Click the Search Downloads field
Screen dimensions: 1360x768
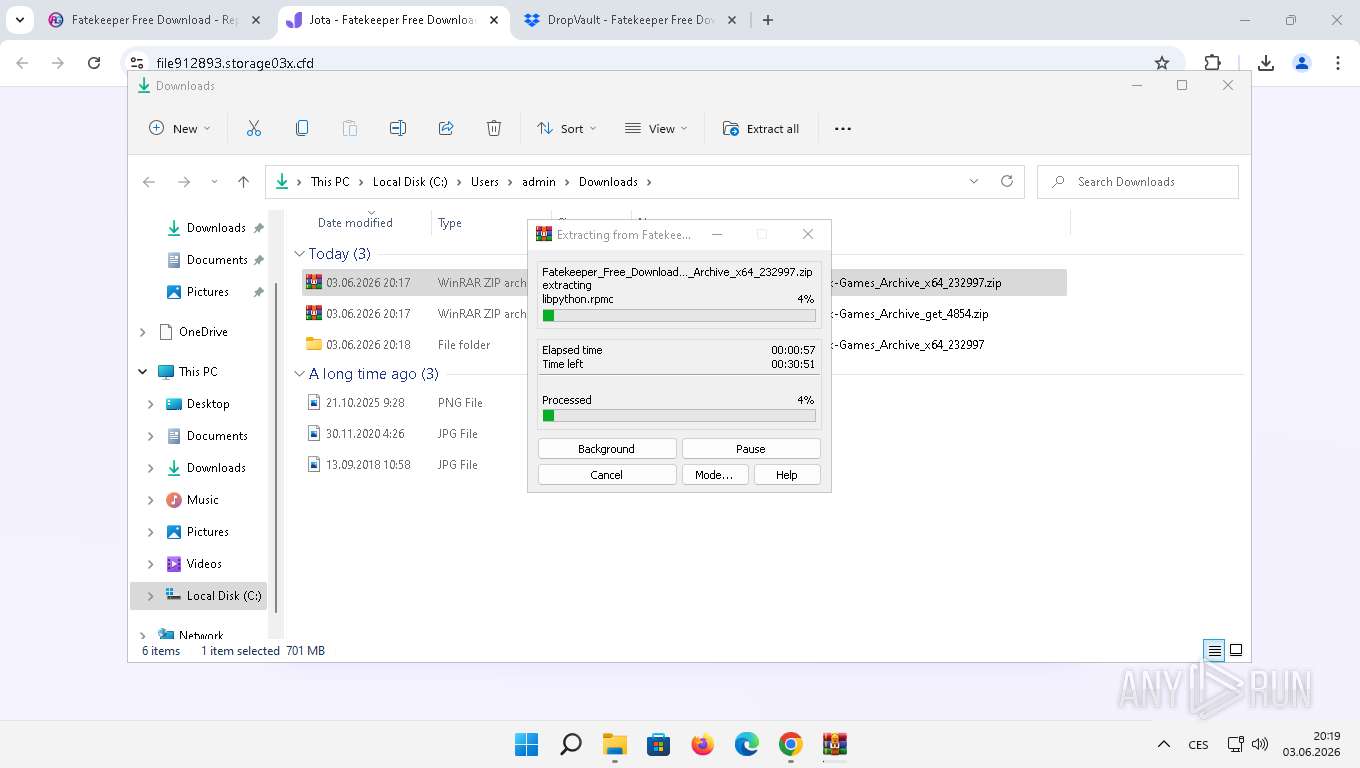[x=1138, y=182]
